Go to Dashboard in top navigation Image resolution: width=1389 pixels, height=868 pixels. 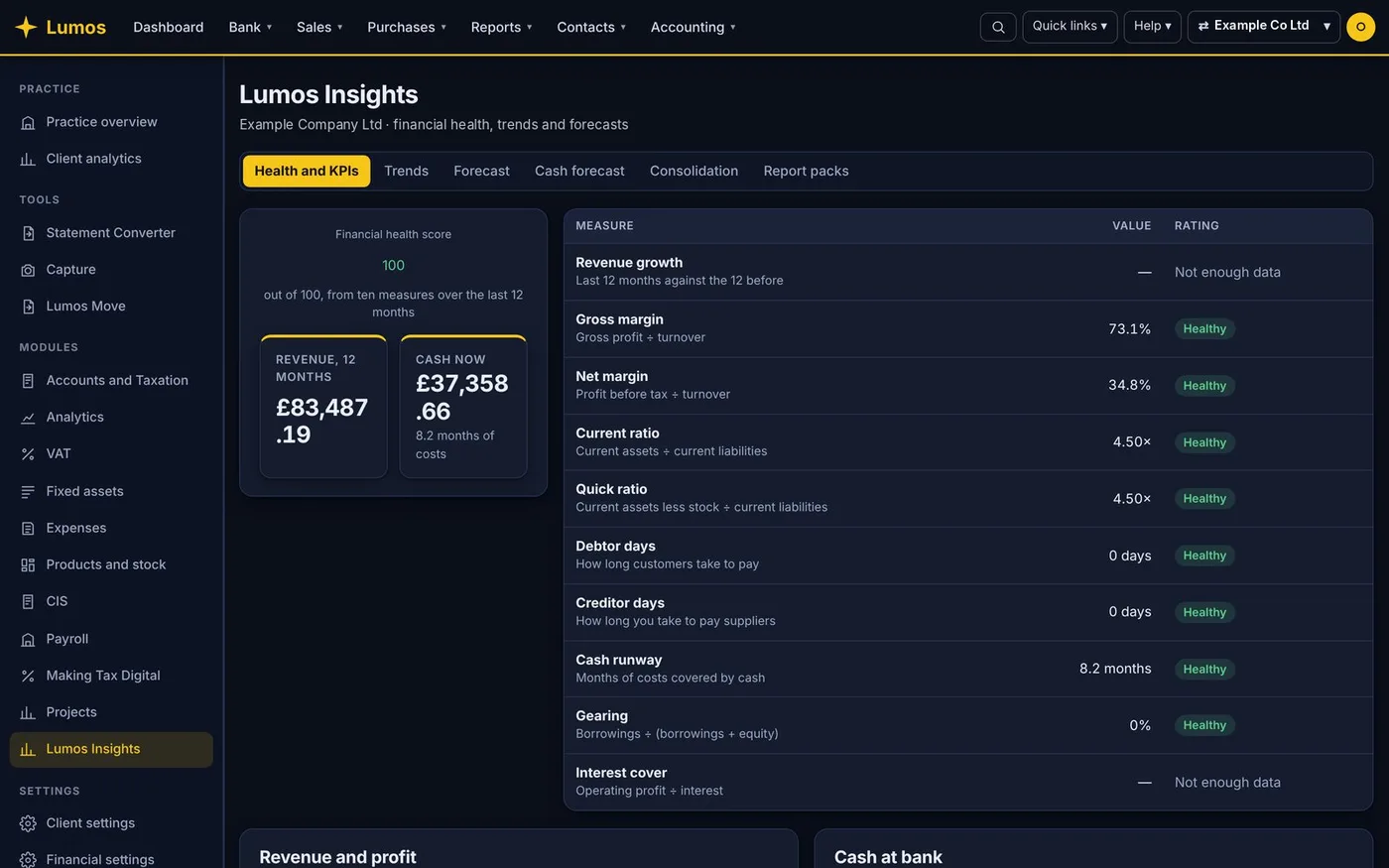[x=169, y=27]
